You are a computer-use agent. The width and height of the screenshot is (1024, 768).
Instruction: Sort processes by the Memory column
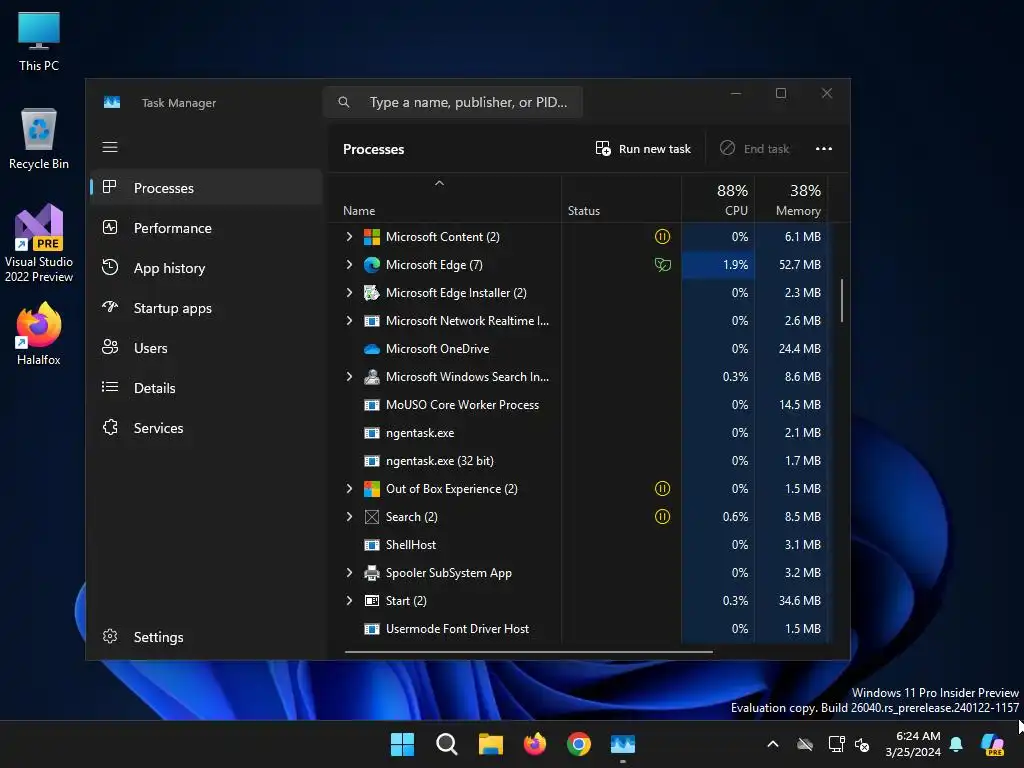791,199
